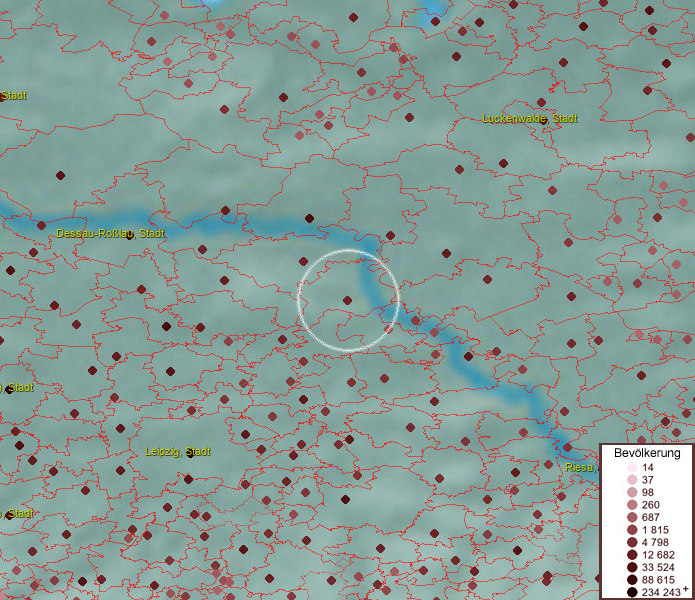Viewport: 695px width, 600px height.
Task: Pick the legend circle for 98
Action: point(632,493)
